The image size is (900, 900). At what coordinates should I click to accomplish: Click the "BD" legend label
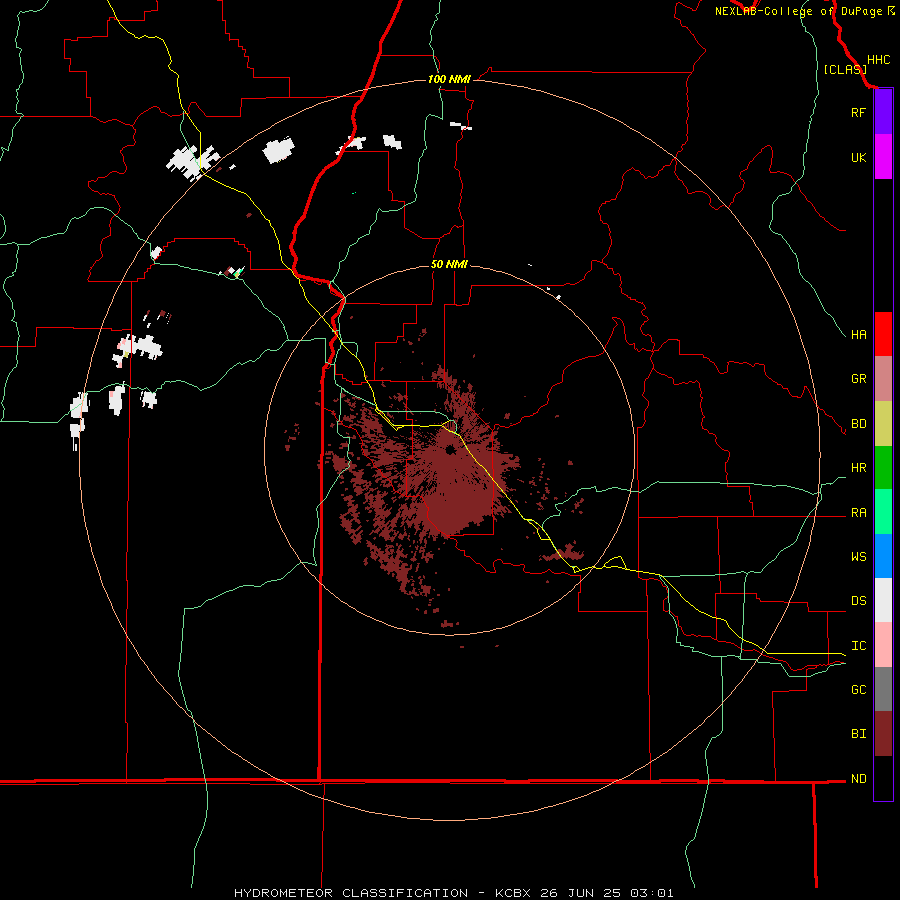(859, 424)
